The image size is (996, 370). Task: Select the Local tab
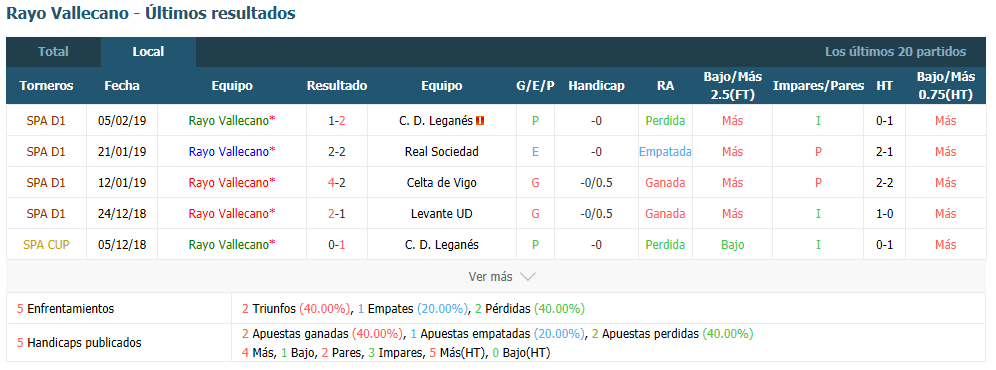pos(148,52)
